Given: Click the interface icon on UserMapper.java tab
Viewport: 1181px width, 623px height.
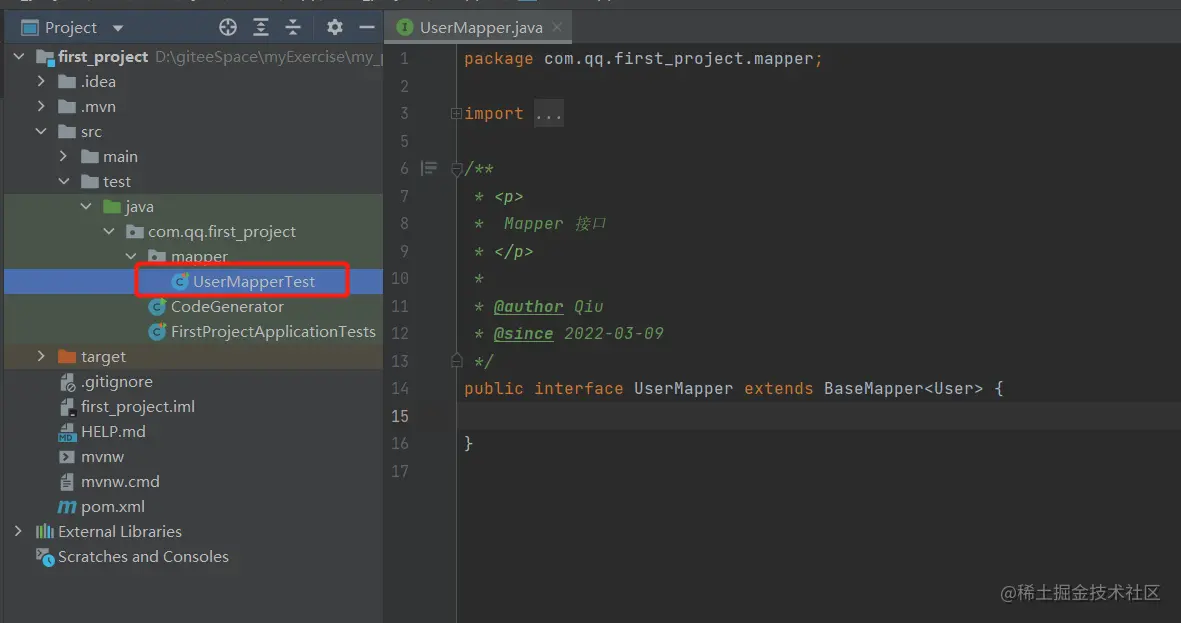Looking at the screenshot, I should [404, 28].
